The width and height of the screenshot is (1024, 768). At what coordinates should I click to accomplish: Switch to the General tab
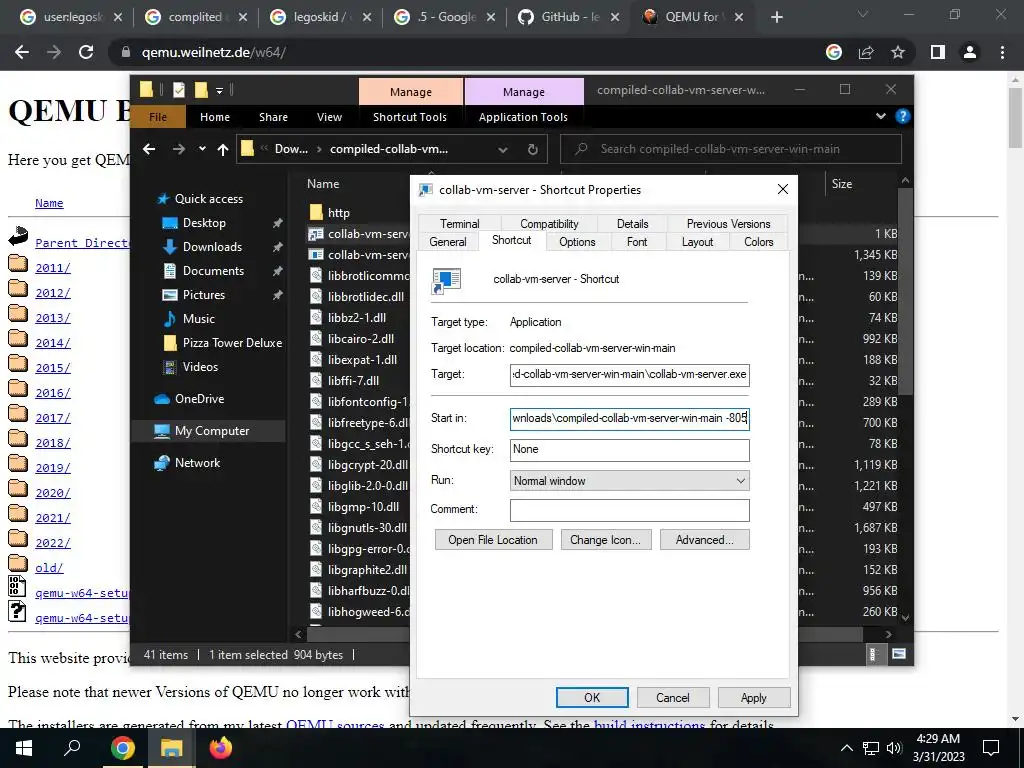[448, 242]
